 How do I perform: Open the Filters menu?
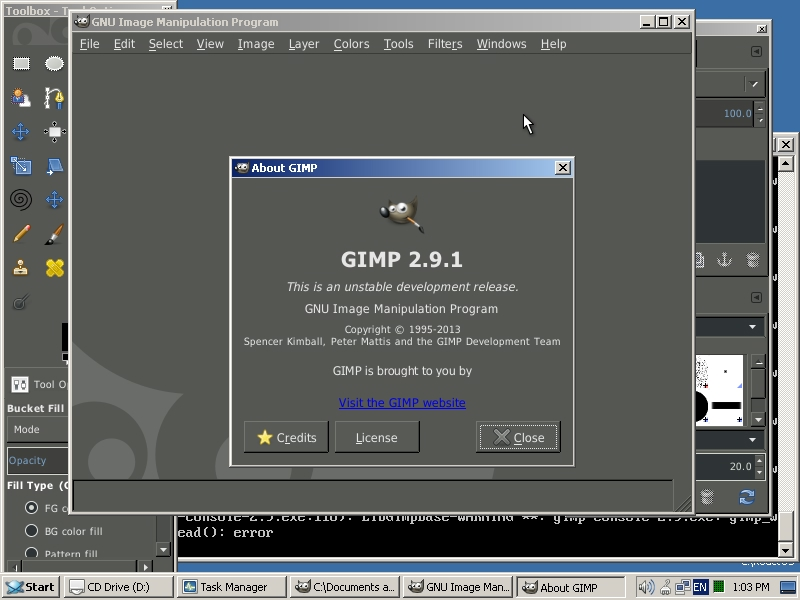tap(444, 44)
